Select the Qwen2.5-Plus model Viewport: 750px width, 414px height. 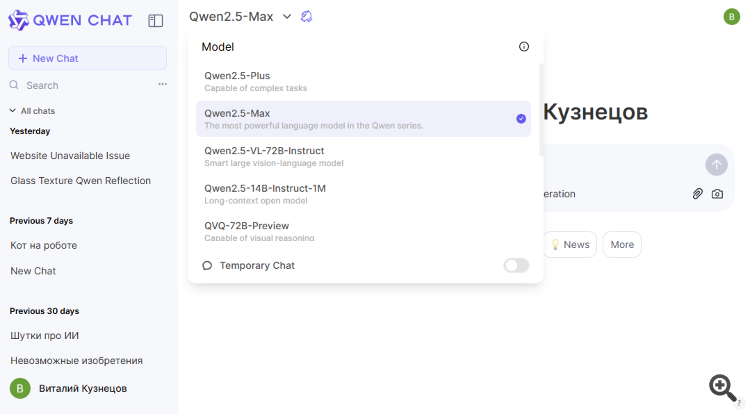click(x=364, y=81)
